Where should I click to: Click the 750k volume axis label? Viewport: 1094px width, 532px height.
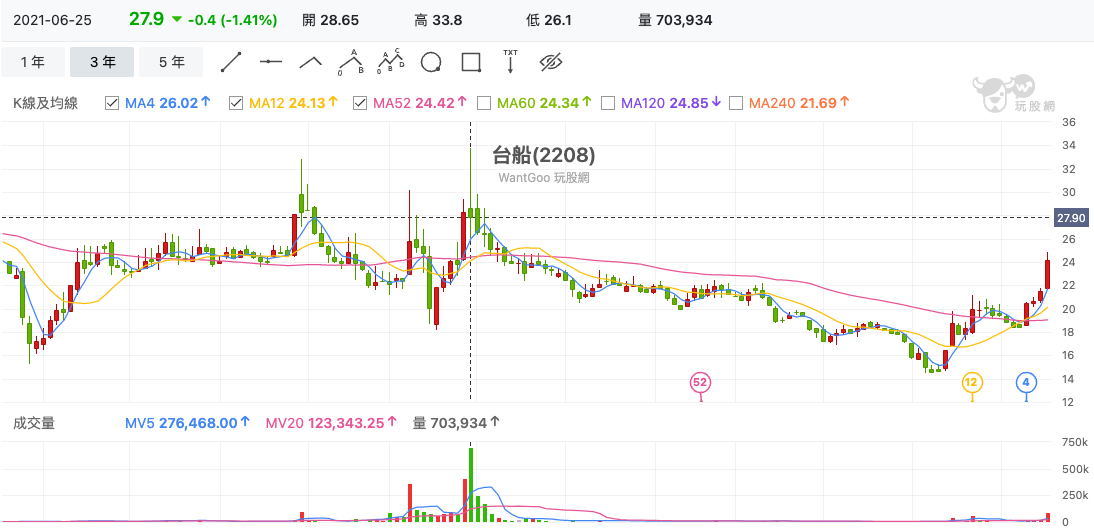1074,443
